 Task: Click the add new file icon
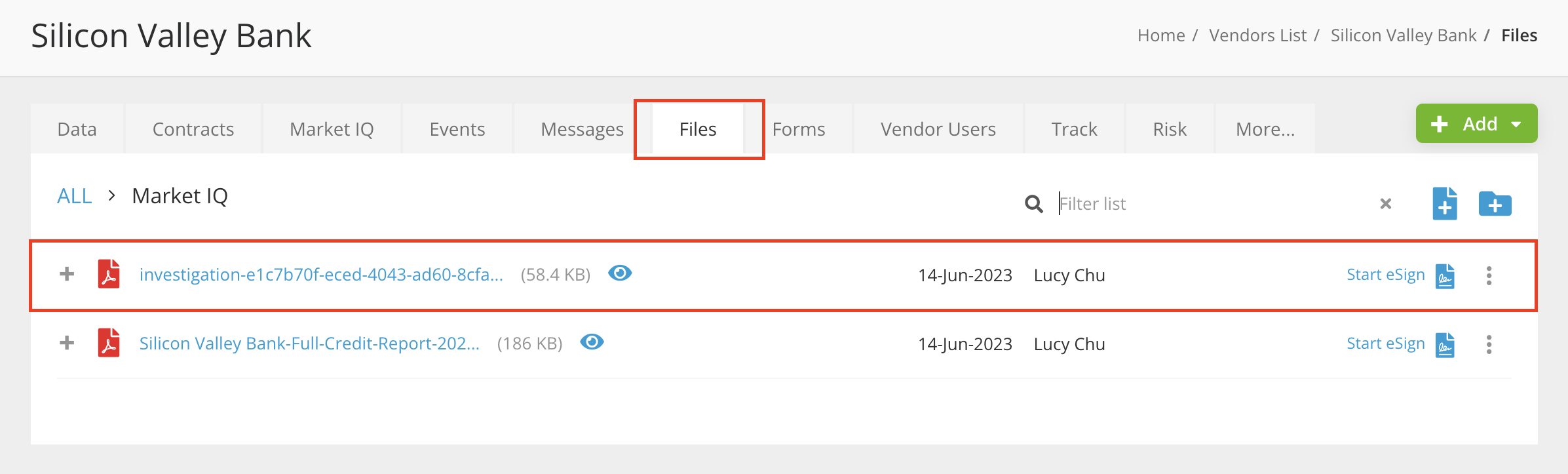(1444, 204)
